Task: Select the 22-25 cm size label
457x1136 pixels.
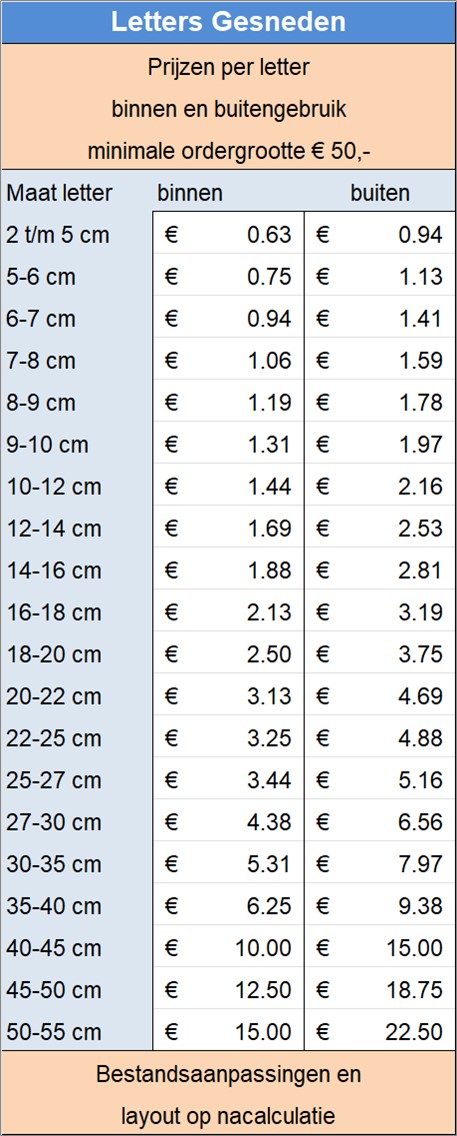Action: tap(54, 739)
